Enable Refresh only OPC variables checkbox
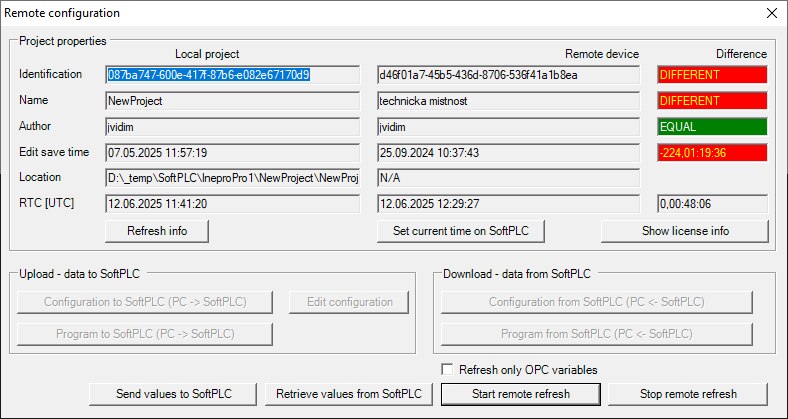This screenshot has width=788, height=419. pyautogui.click(x=448, y=369)
